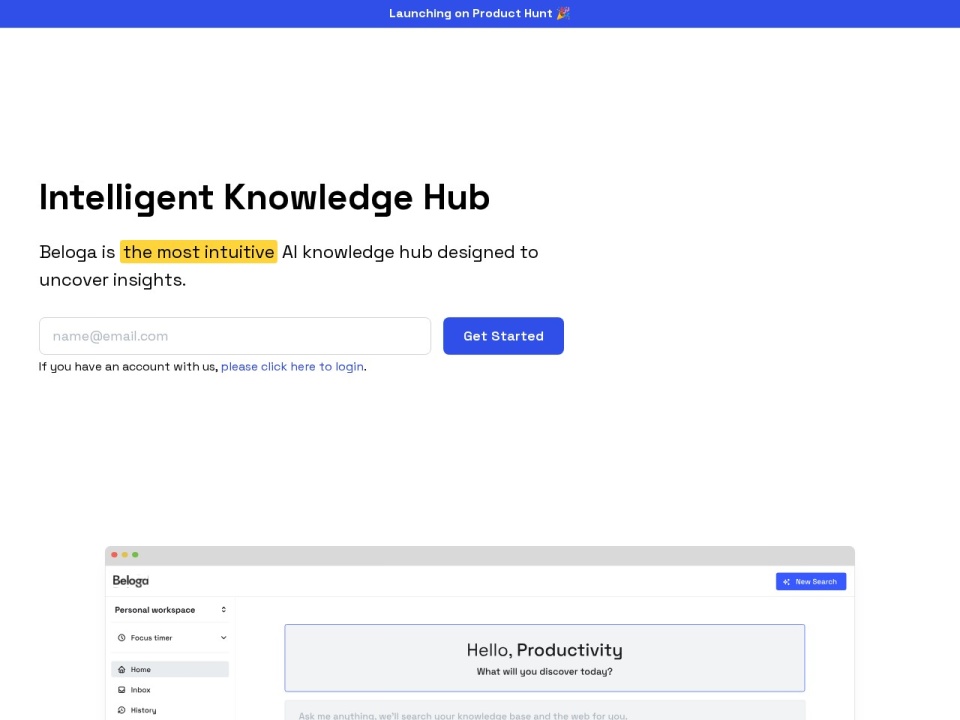
Task: Click the Ask me anything search box
Action: point(545,711)
